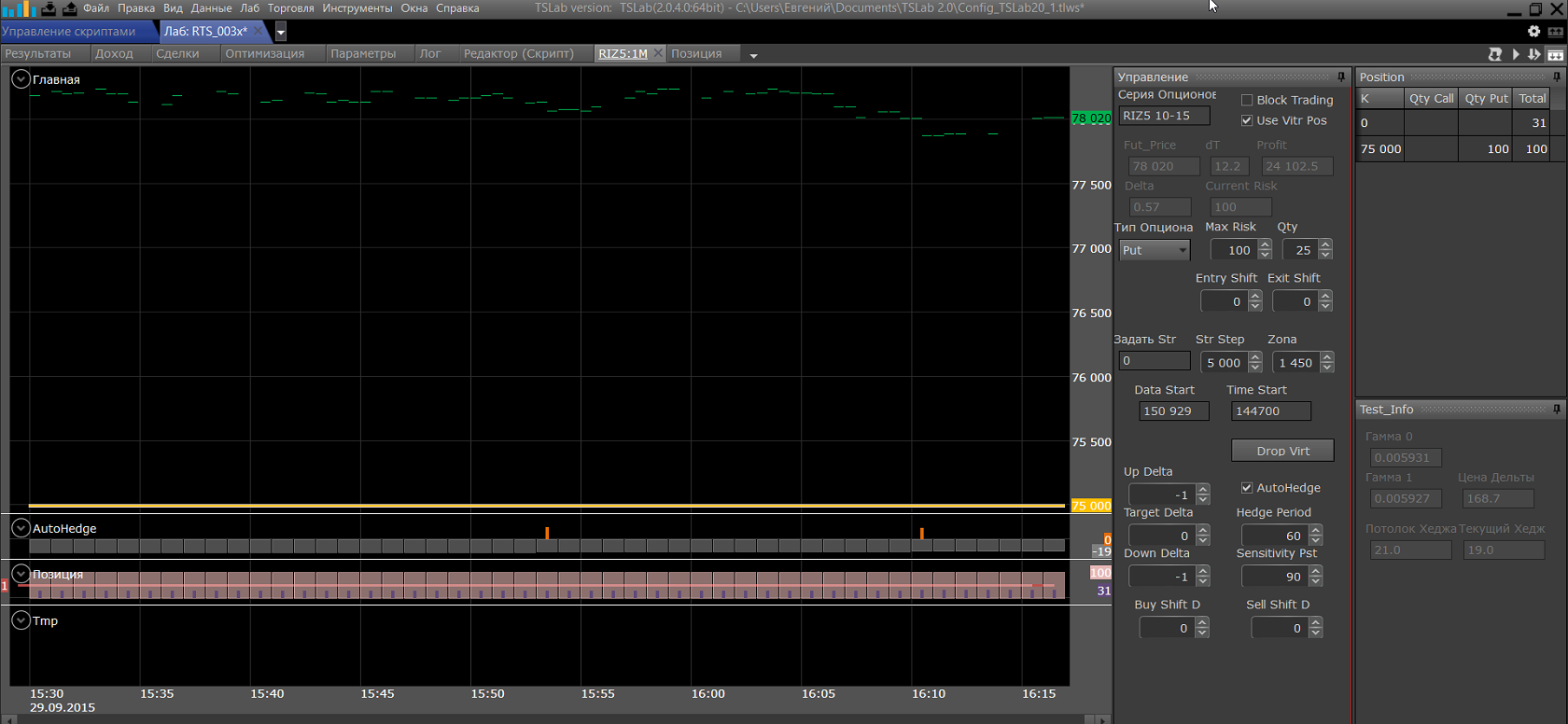Decrease the Exit Shift value

tap(1325, 306)
